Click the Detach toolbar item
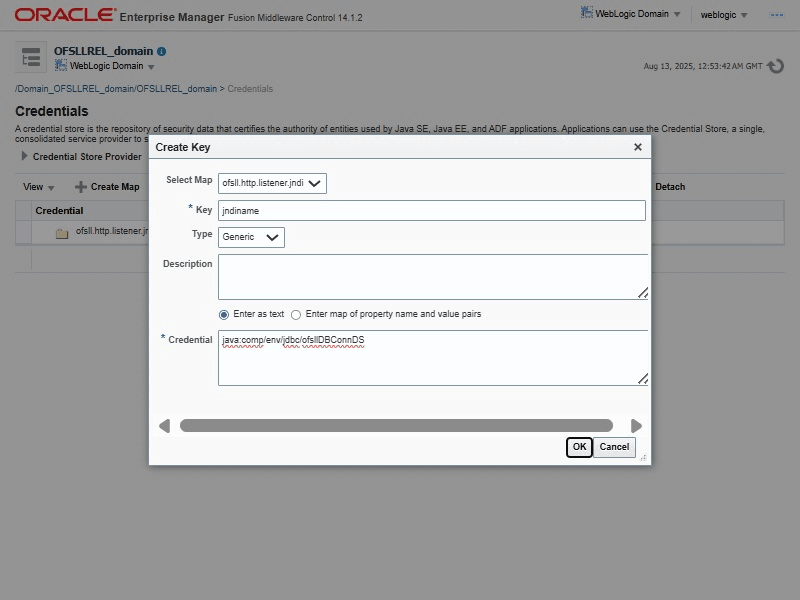 tap(670, 187)
